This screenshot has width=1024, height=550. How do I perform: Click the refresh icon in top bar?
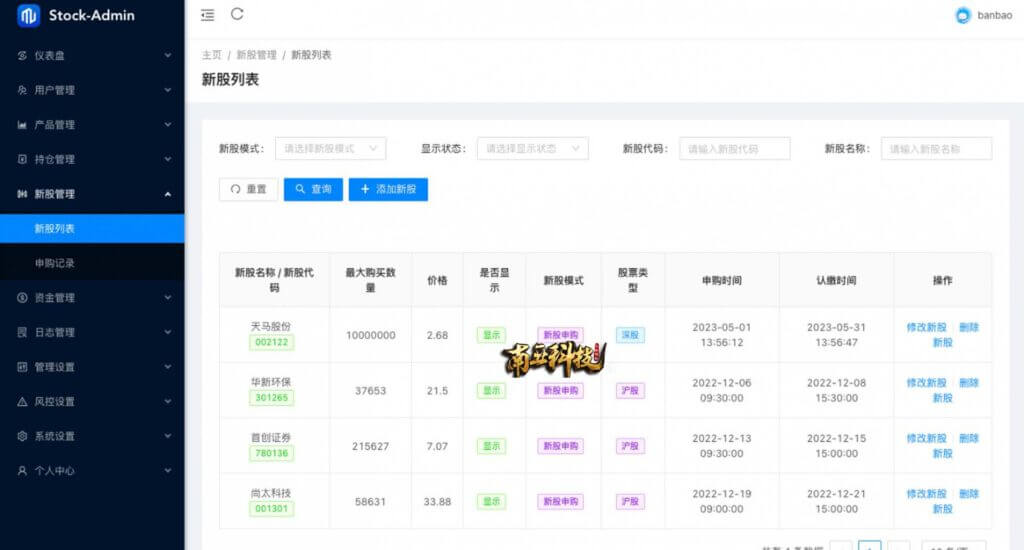pos(237,14)
